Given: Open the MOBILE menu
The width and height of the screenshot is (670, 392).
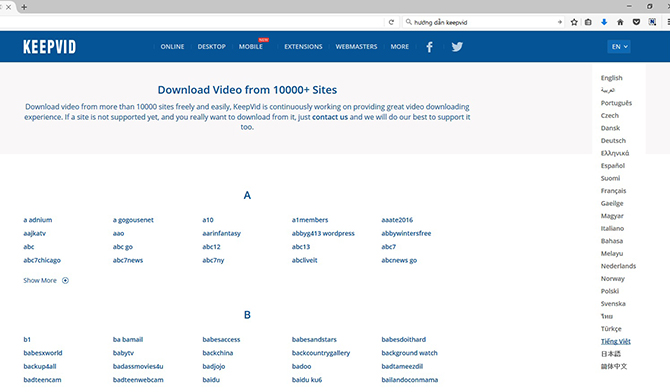Looking at the screenshot, I should pyautogui.click(x=251, y=47).
